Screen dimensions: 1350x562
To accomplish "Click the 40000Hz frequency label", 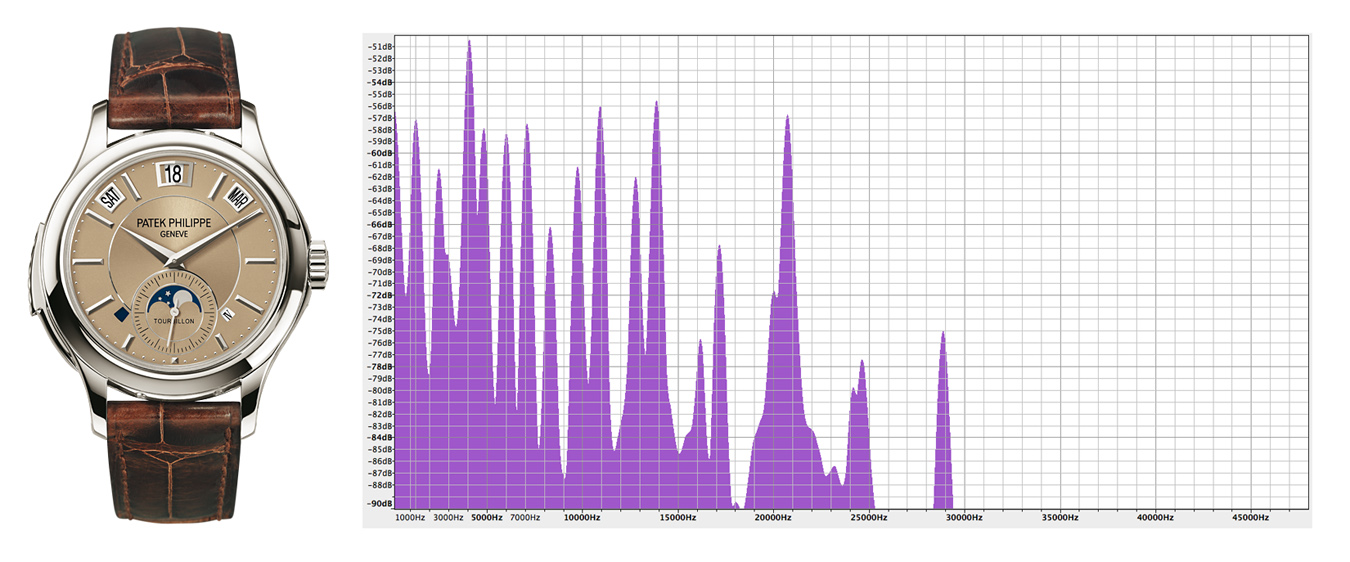I will 1154,518.
